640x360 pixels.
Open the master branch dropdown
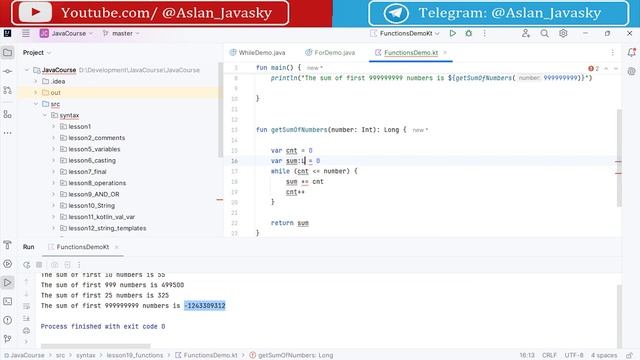(121, 33)
